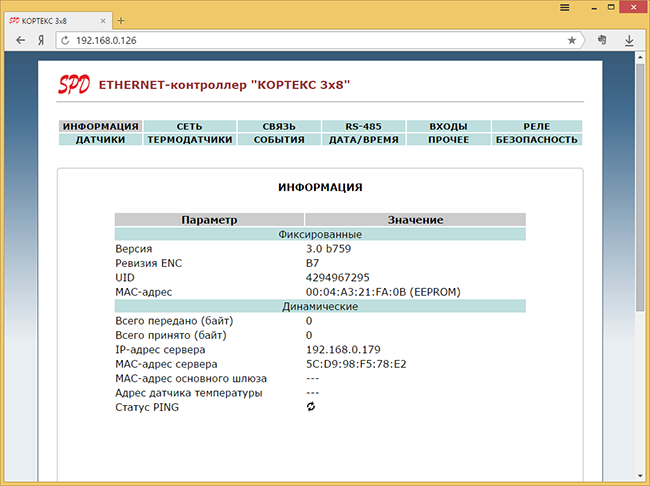Open the БЕЗОПАСНОСТЬ section
The image size is (650, 486).
[x=536, y=140]
